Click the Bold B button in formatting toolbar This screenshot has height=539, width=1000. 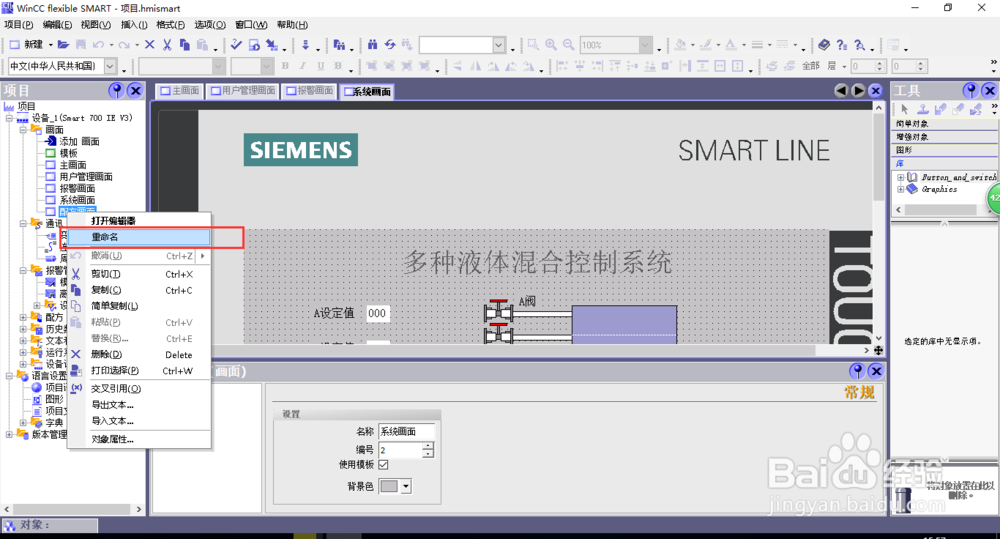click(285, 66)
